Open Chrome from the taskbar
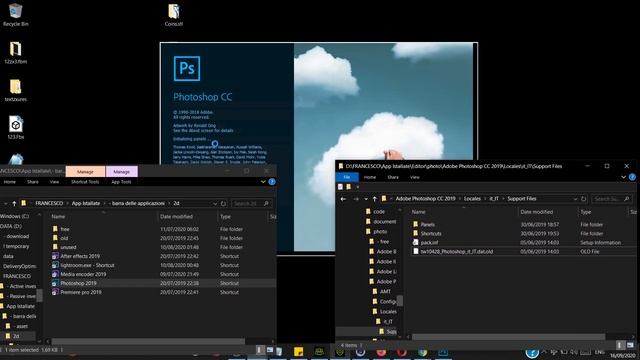Screen dimensions: 640x360 (422, 352)
